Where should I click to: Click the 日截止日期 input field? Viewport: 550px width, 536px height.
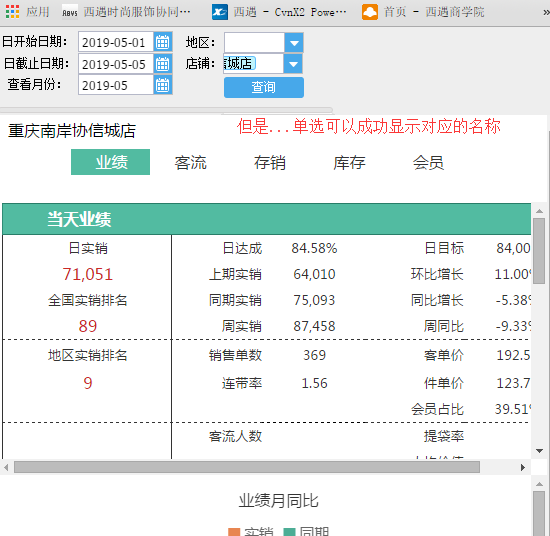[116, 64]
